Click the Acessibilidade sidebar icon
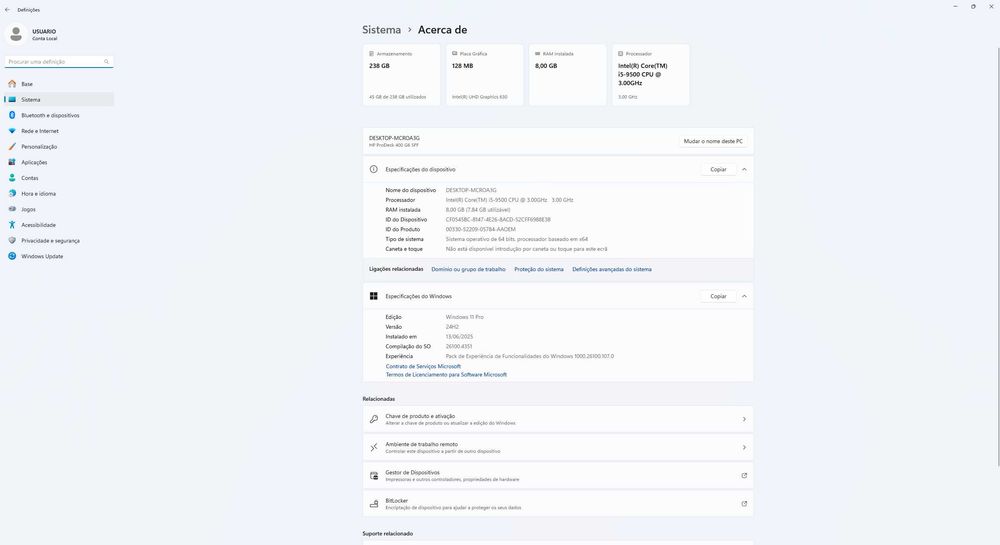 12,225
